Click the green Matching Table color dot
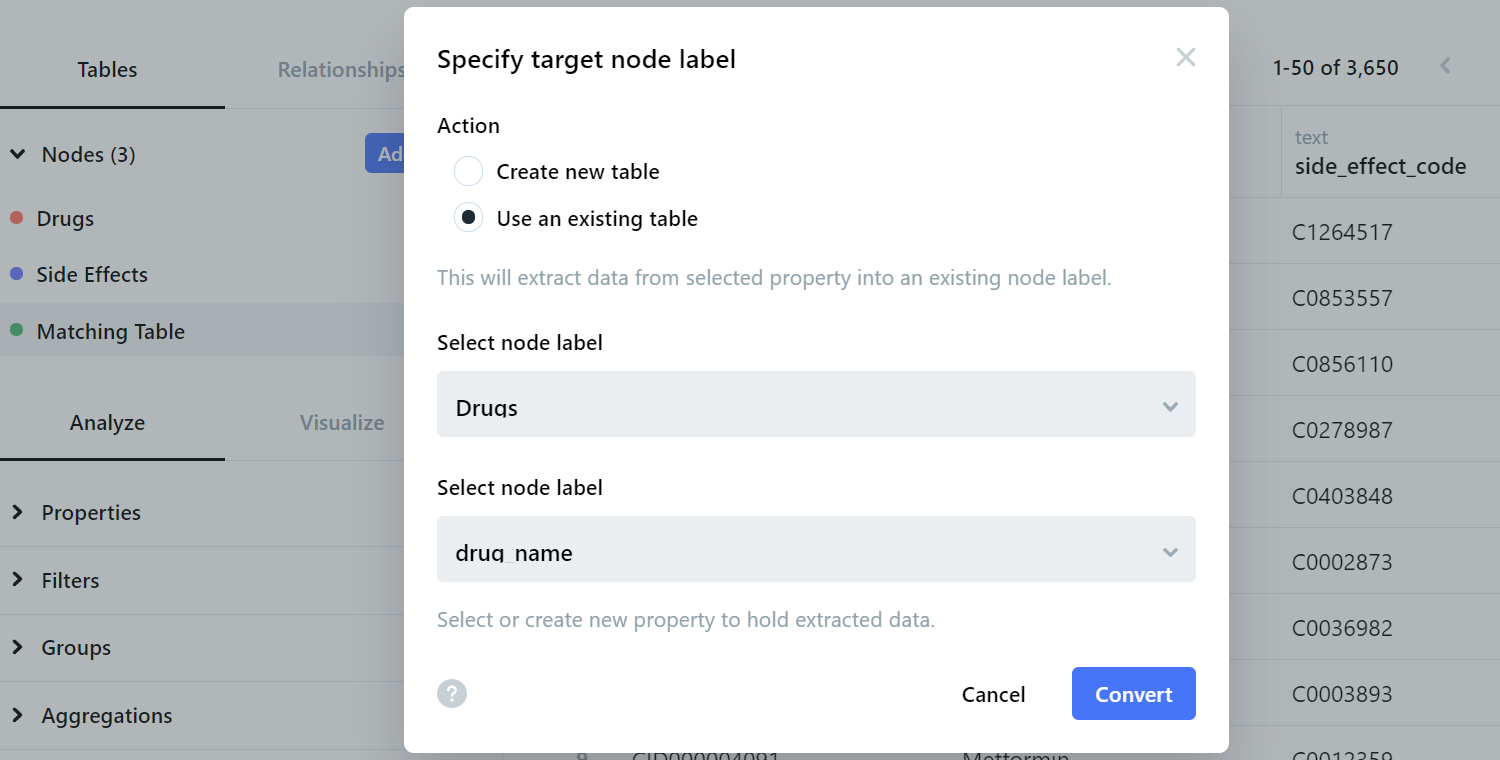 pos(16,330)
